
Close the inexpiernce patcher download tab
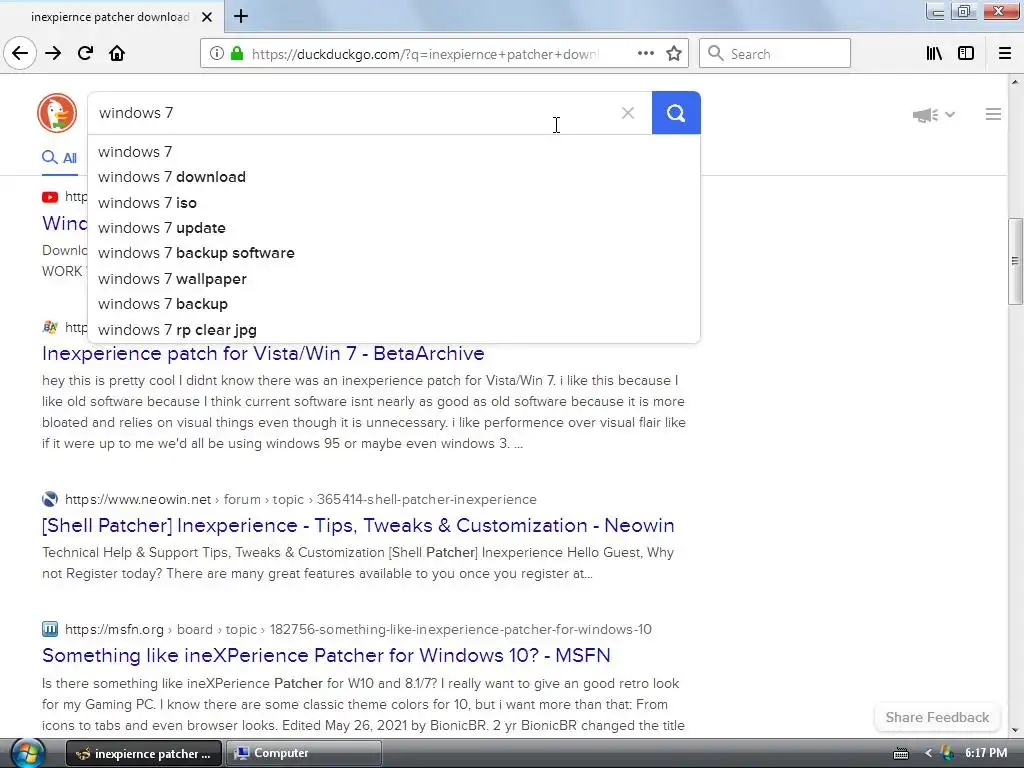point(207,17)
